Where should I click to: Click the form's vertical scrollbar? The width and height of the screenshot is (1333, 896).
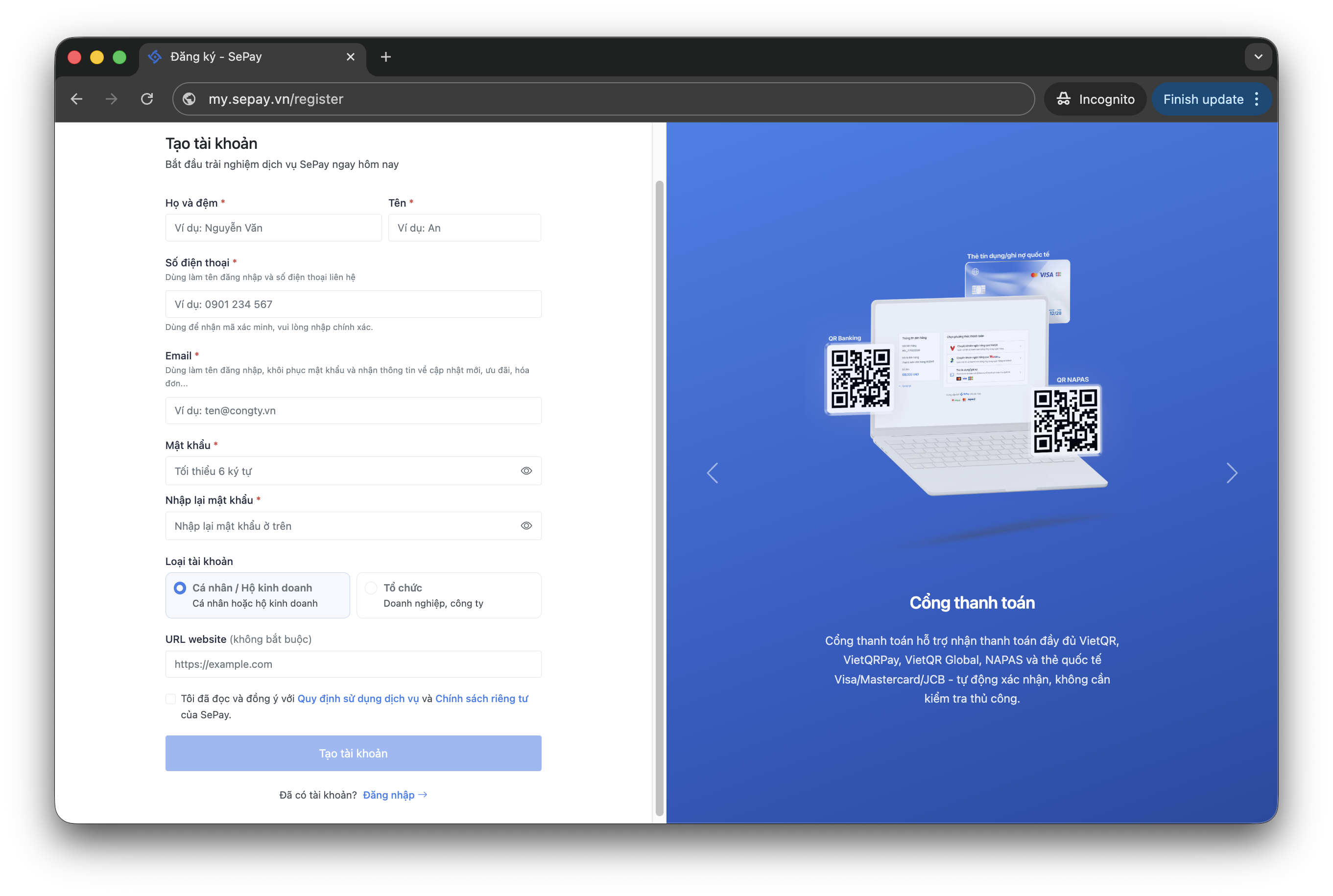tap(659, 498)
